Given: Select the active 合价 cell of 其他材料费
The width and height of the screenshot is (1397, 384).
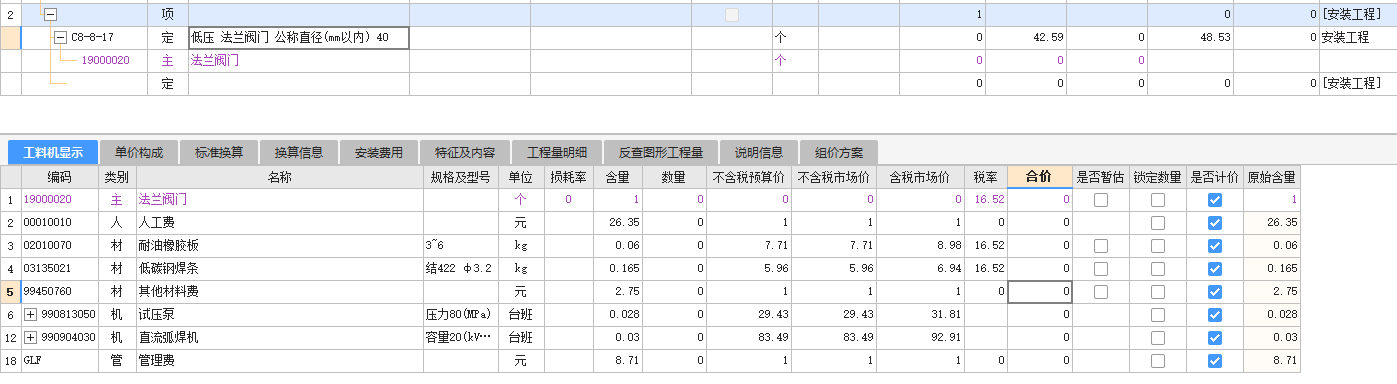Looking at the screenshot, I should click(1040, 292).
